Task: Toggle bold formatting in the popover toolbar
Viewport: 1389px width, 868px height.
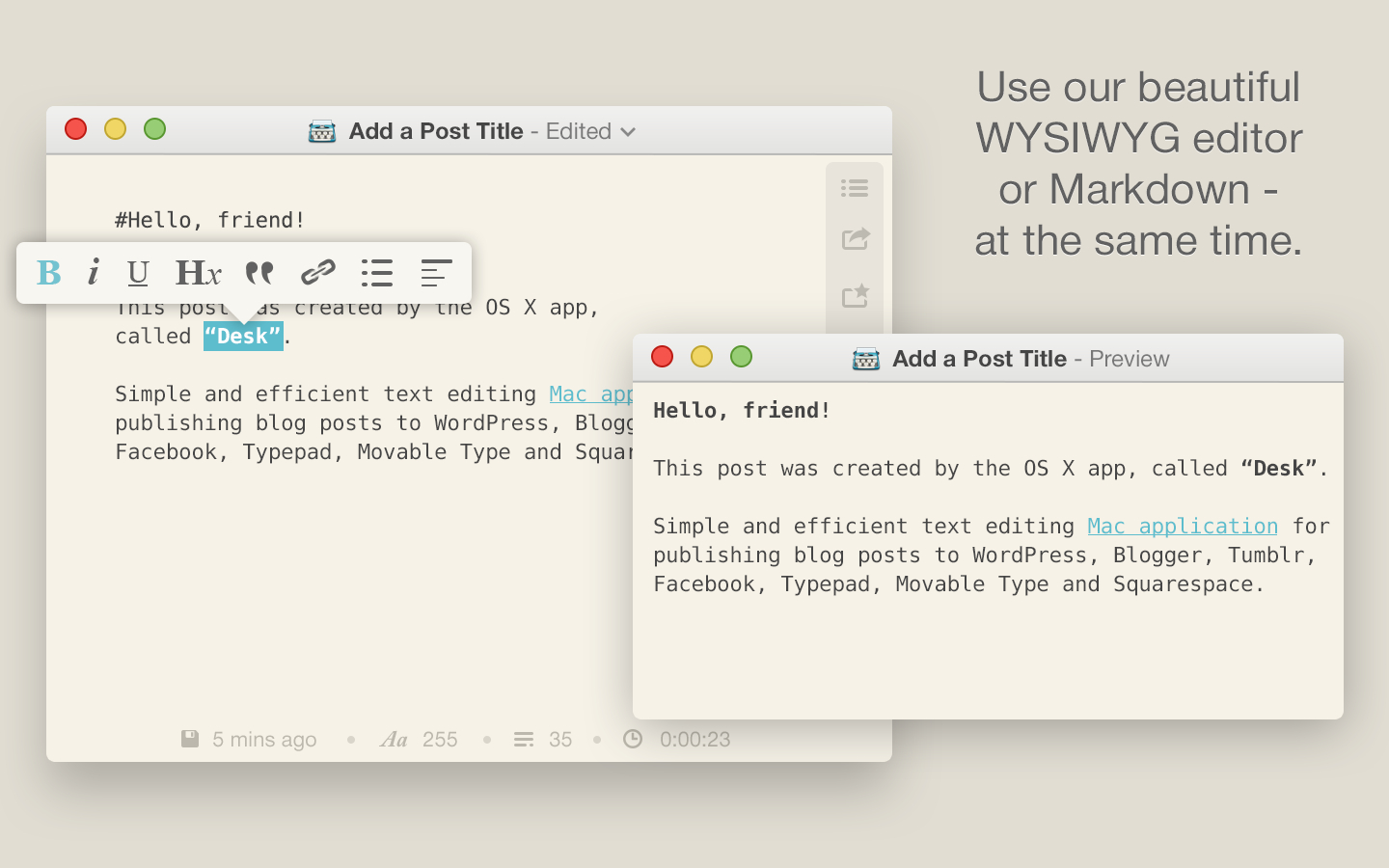Action: [x=49, y=273]
